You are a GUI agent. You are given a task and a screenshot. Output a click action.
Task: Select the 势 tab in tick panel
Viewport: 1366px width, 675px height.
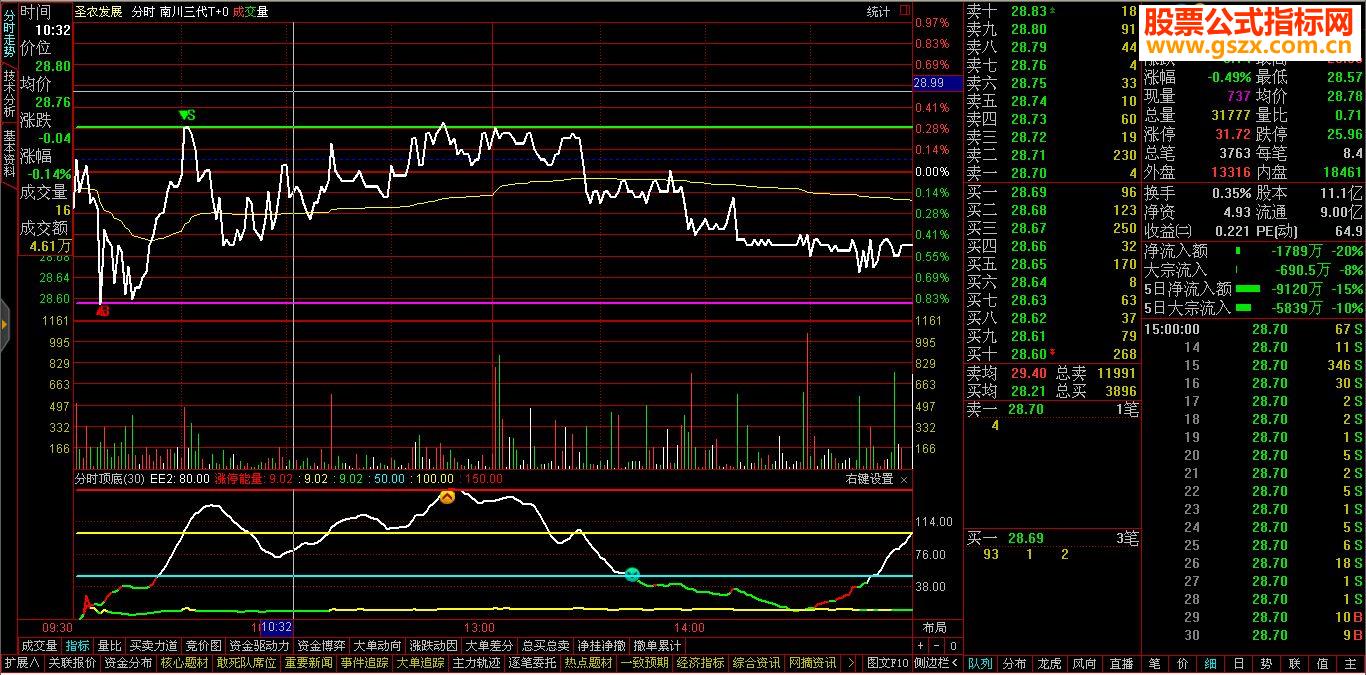pyautogui.click(x=1266, y=663)
